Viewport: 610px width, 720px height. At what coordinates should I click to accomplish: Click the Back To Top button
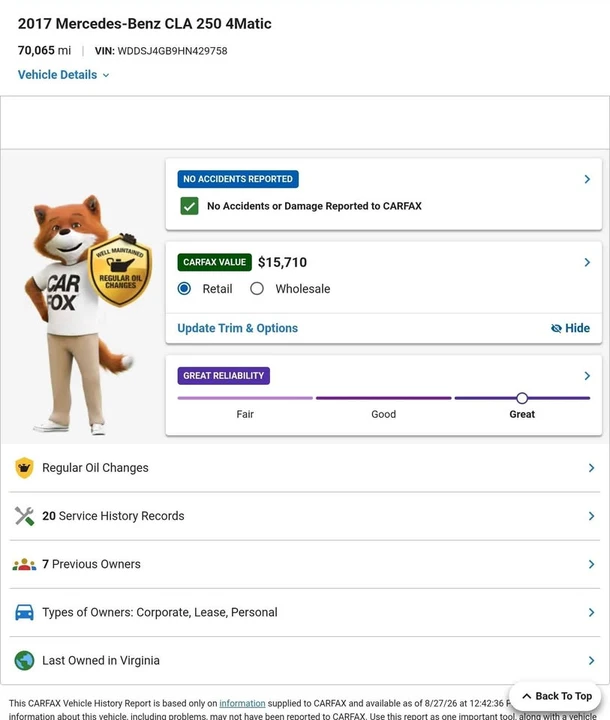coord(557,696)
